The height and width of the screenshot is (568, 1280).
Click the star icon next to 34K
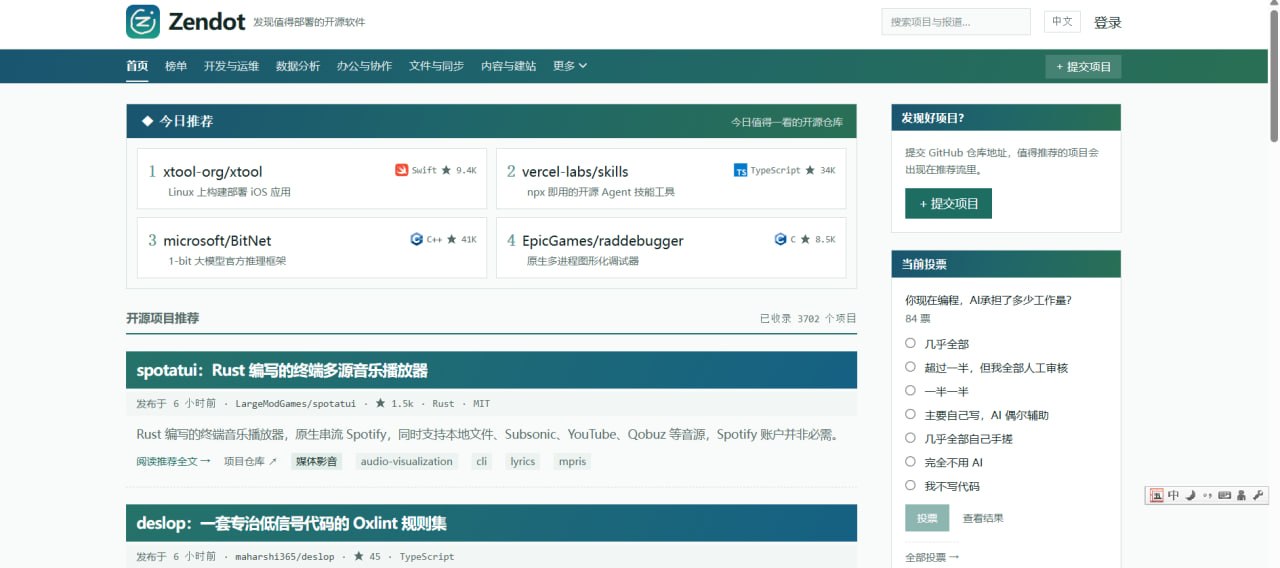[810, 170]
